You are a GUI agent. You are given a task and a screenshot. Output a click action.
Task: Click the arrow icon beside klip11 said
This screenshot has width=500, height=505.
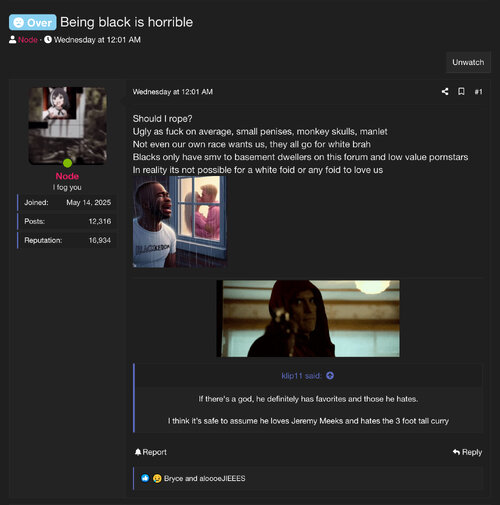pos(330,376)
